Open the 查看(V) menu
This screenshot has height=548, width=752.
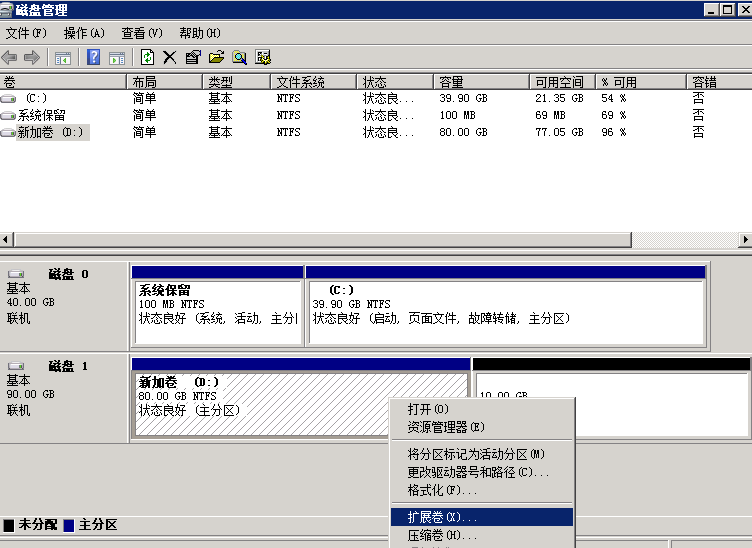(141, 33)
